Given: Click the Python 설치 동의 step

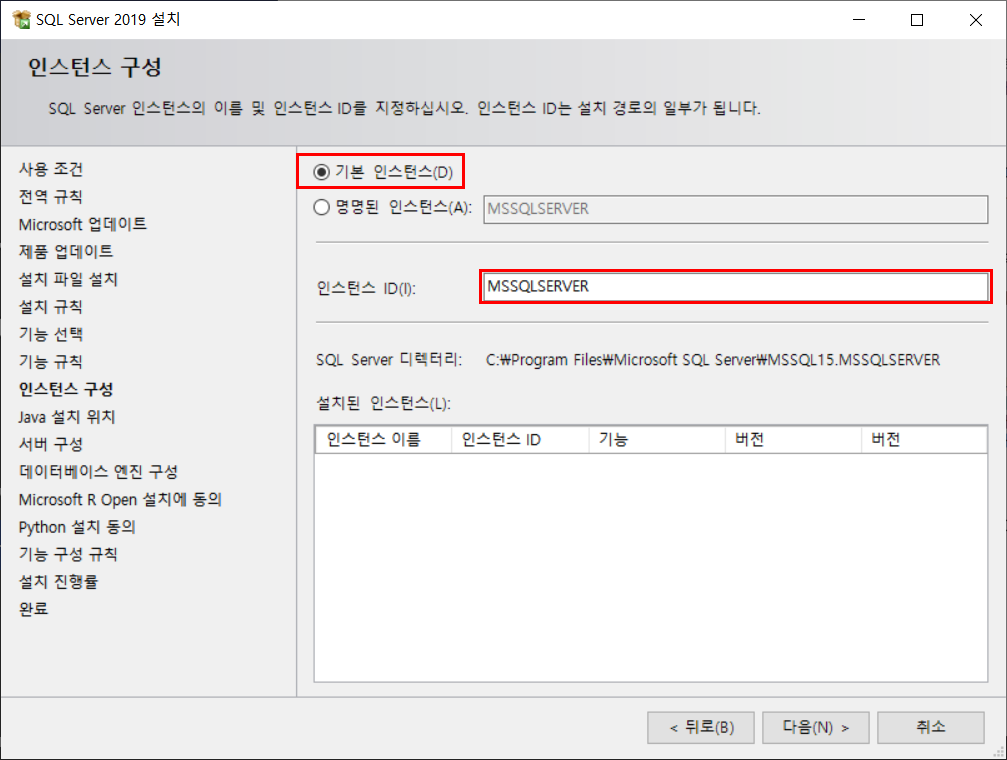Looking at the screenshot, I should (77, 527).
